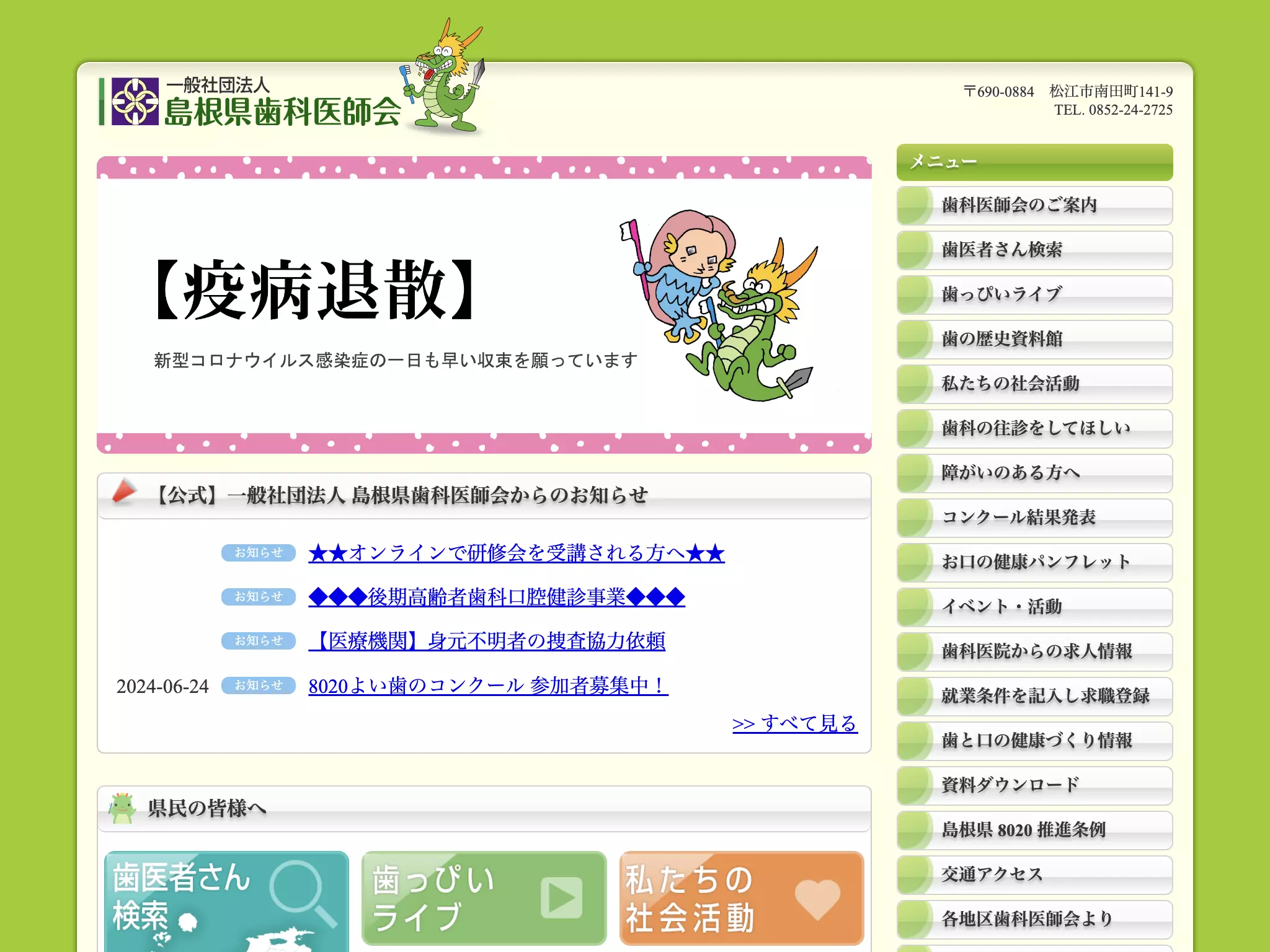Click the 島根県歯科医師会 logo emblem
This screenshot has height=952, width=1270.
pos(135,102)
